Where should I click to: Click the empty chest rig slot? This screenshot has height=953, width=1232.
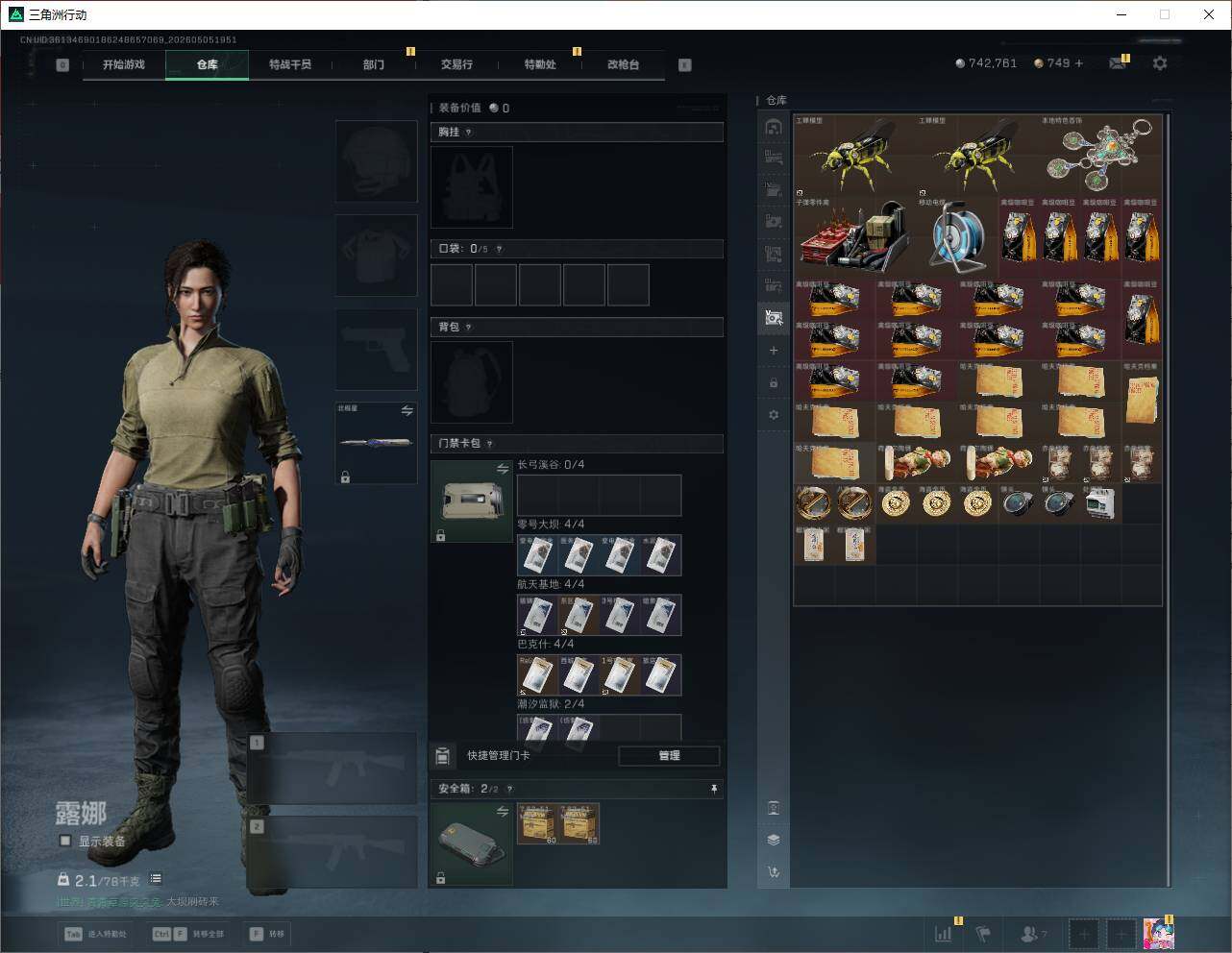[472, 187]
